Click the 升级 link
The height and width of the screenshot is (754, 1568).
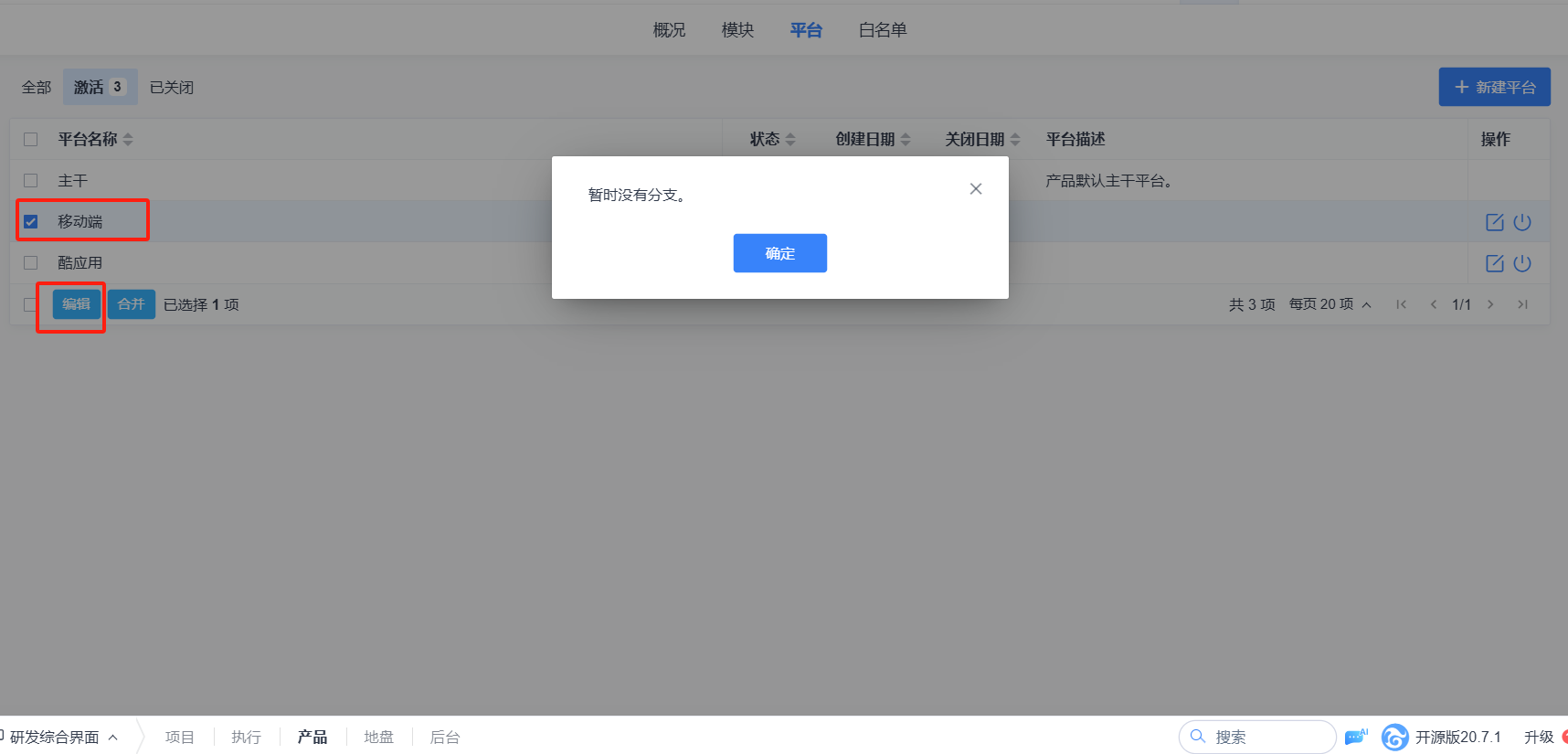click(x=1539, y=737)
